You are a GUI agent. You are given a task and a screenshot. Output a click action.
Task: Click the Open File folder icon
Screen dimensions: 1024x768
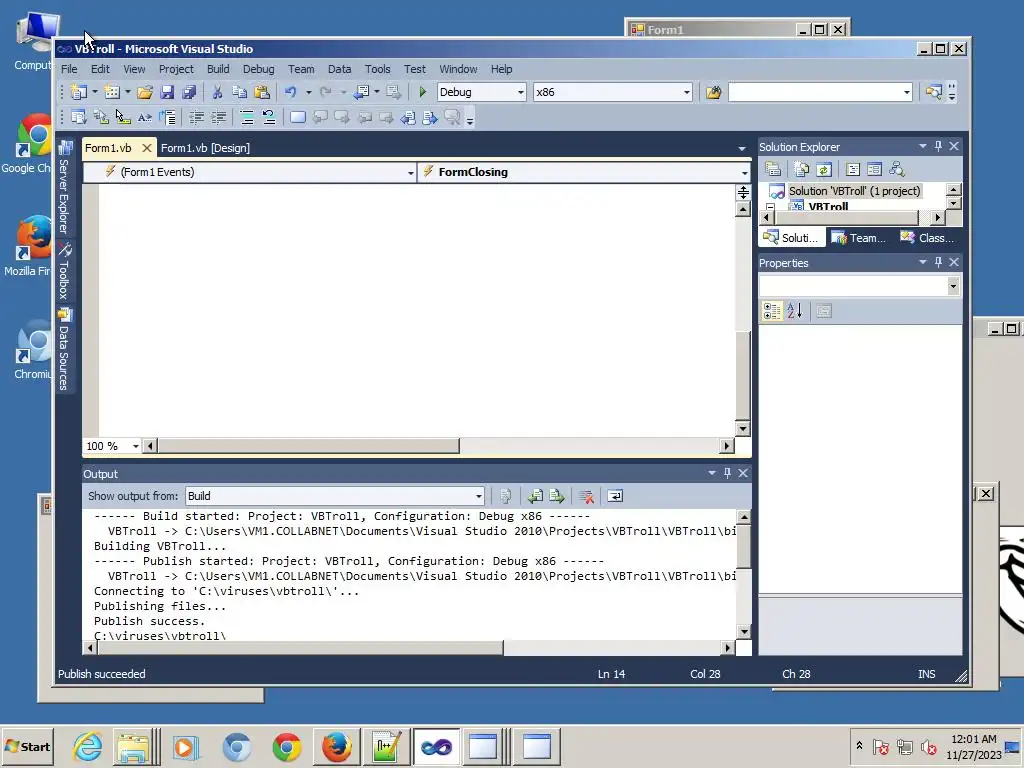145,92
